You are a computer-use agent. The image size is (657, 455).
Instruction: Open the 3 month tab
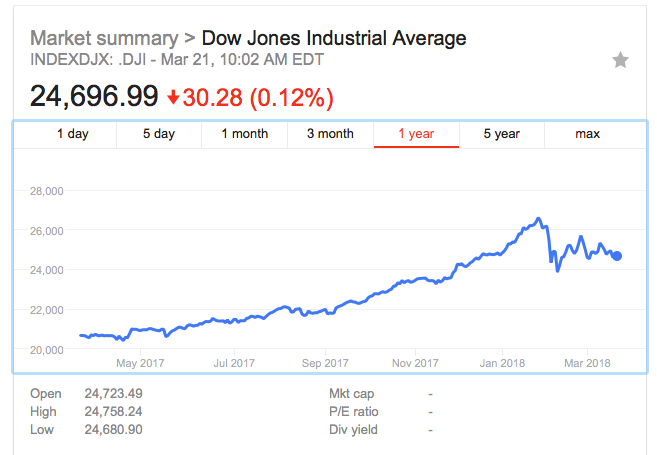coord(330,134)
